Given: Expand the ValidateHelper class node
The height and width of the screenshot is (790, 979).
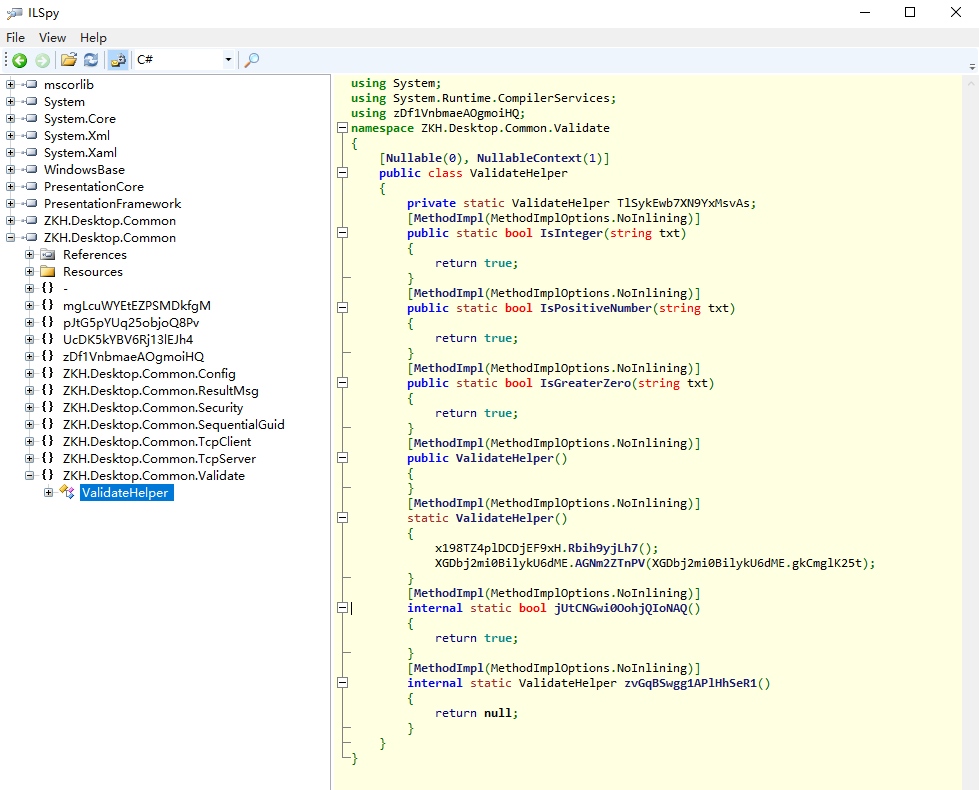Looking at the screenshot, I should tap(48, 492).
